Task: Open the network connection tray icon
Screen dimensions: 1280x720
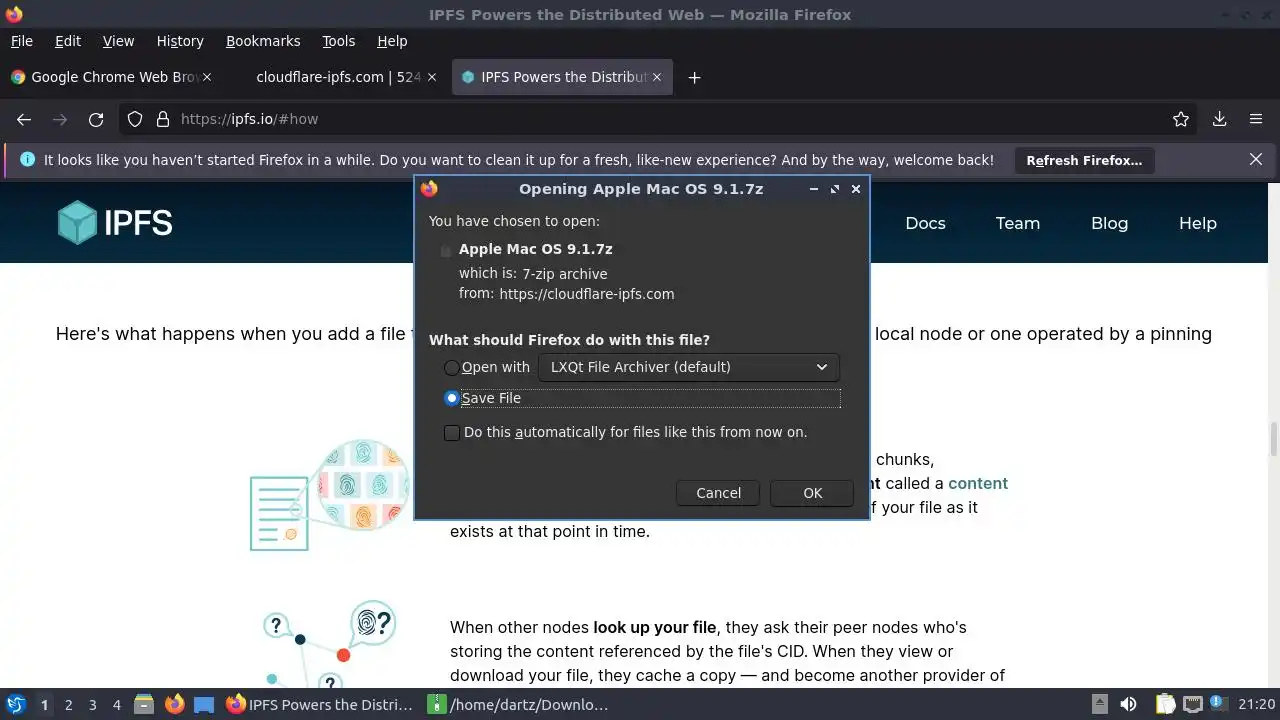Action: click(1193, 704)
